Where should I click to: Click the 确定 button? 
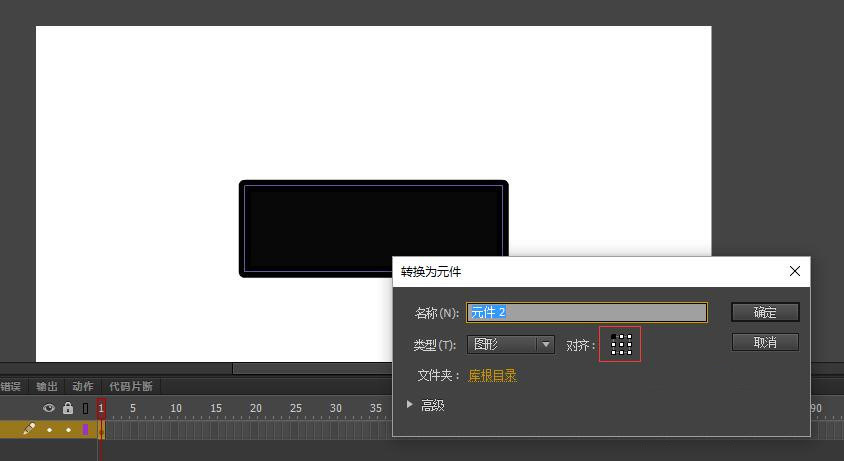point(765,312)
